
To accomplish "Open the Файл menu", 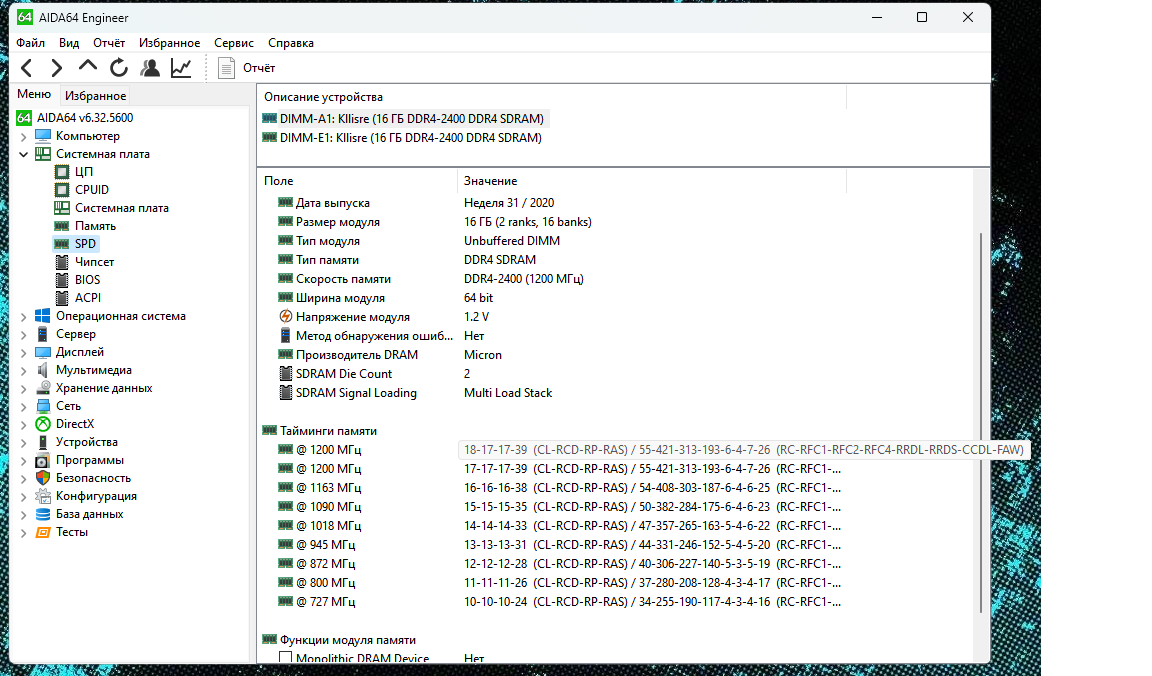I will (x=31, y=43).
